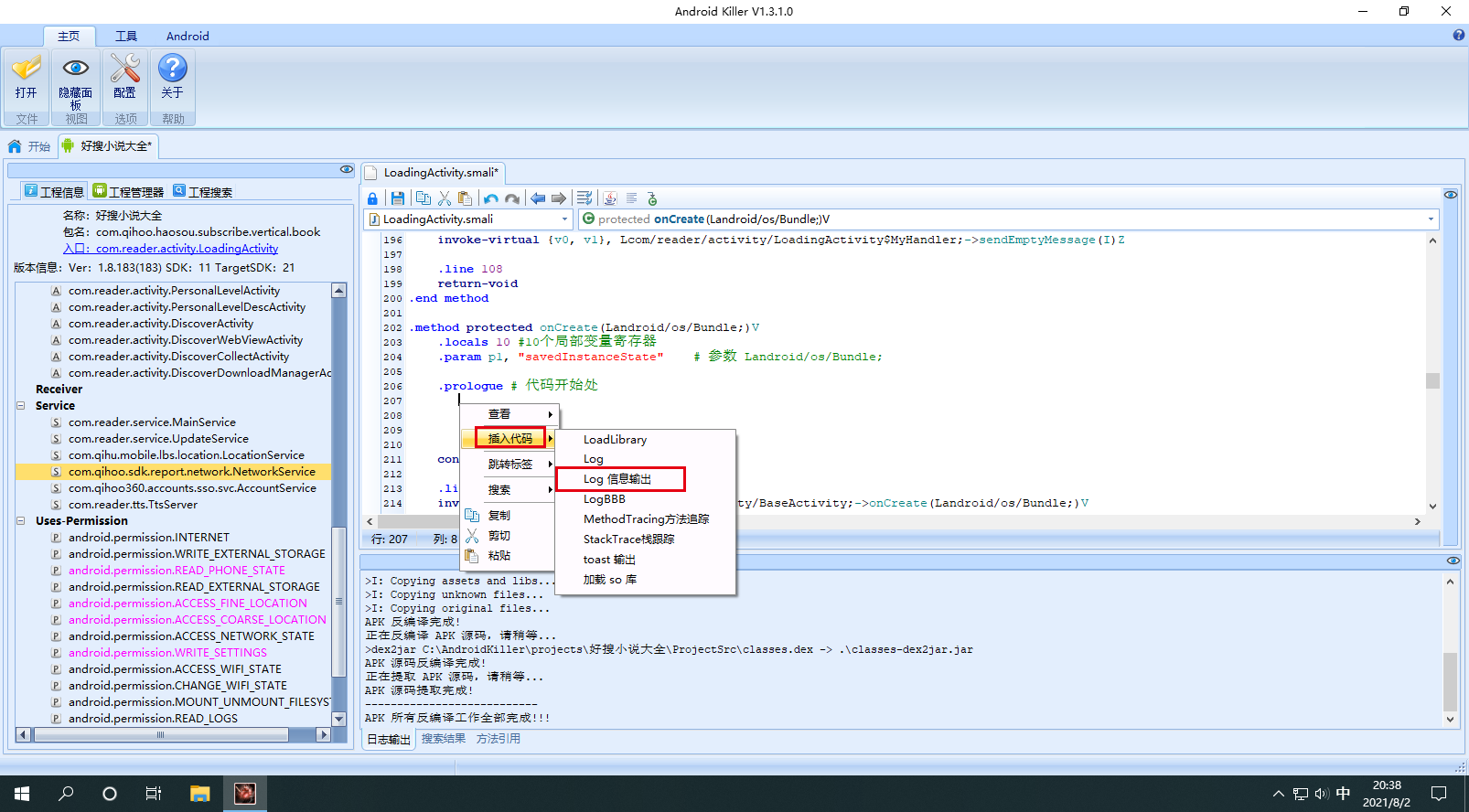Select com.reader.tts.TtsServer tree item

tap(133, 505)
